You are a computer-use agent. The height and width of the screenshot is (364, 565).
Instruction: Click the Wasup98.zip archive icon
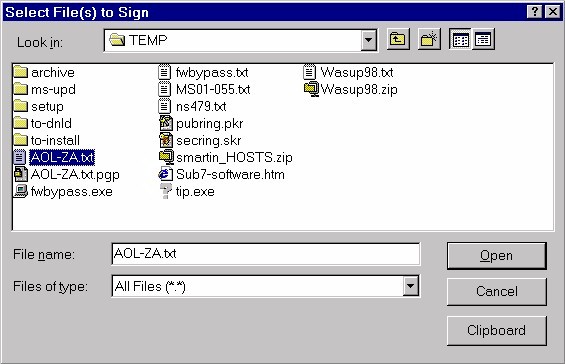coord(311,89)
